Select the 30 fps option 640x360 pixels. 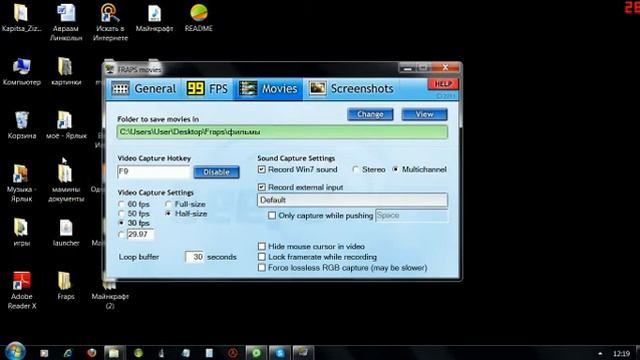(121, 223)
